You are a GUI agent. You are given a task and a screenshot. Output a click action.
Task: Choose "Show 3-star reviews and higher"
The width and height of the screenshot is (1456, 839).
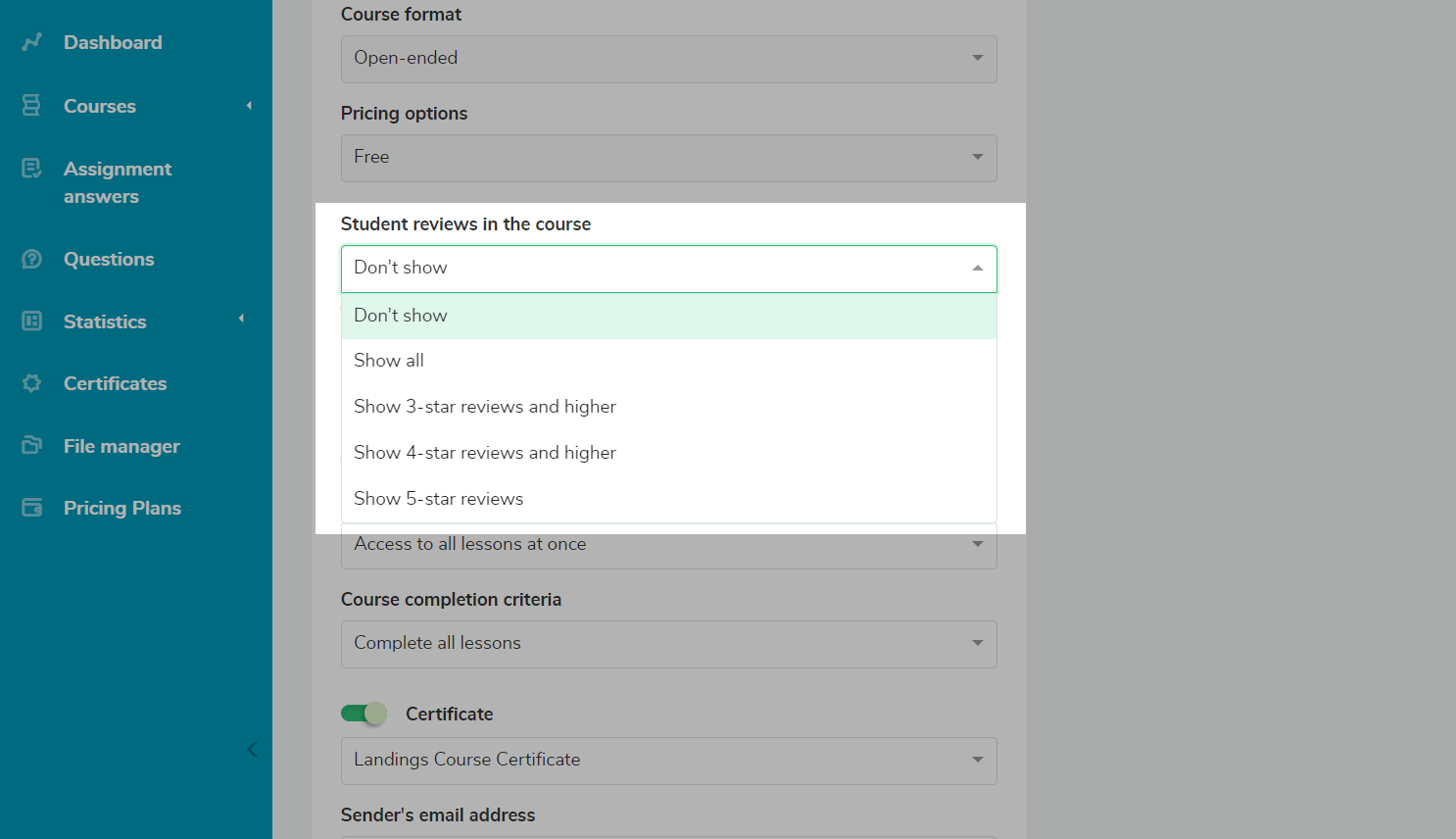click(x=485, y=407)
